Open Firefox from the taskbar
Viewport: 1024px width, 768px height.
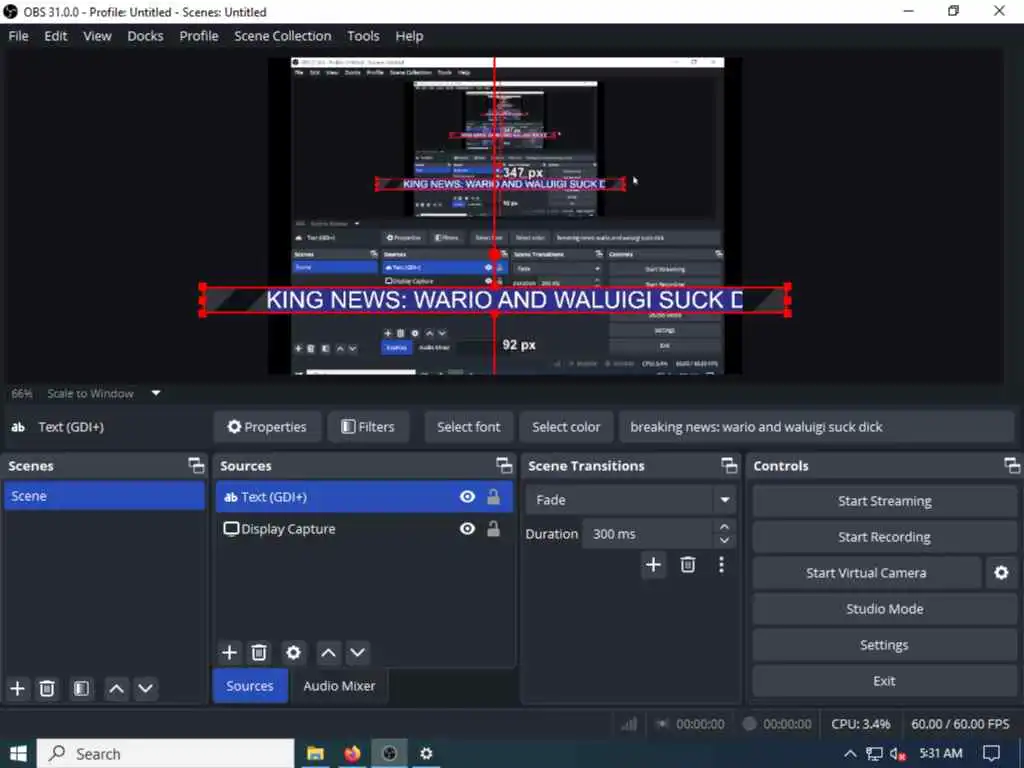353,754
